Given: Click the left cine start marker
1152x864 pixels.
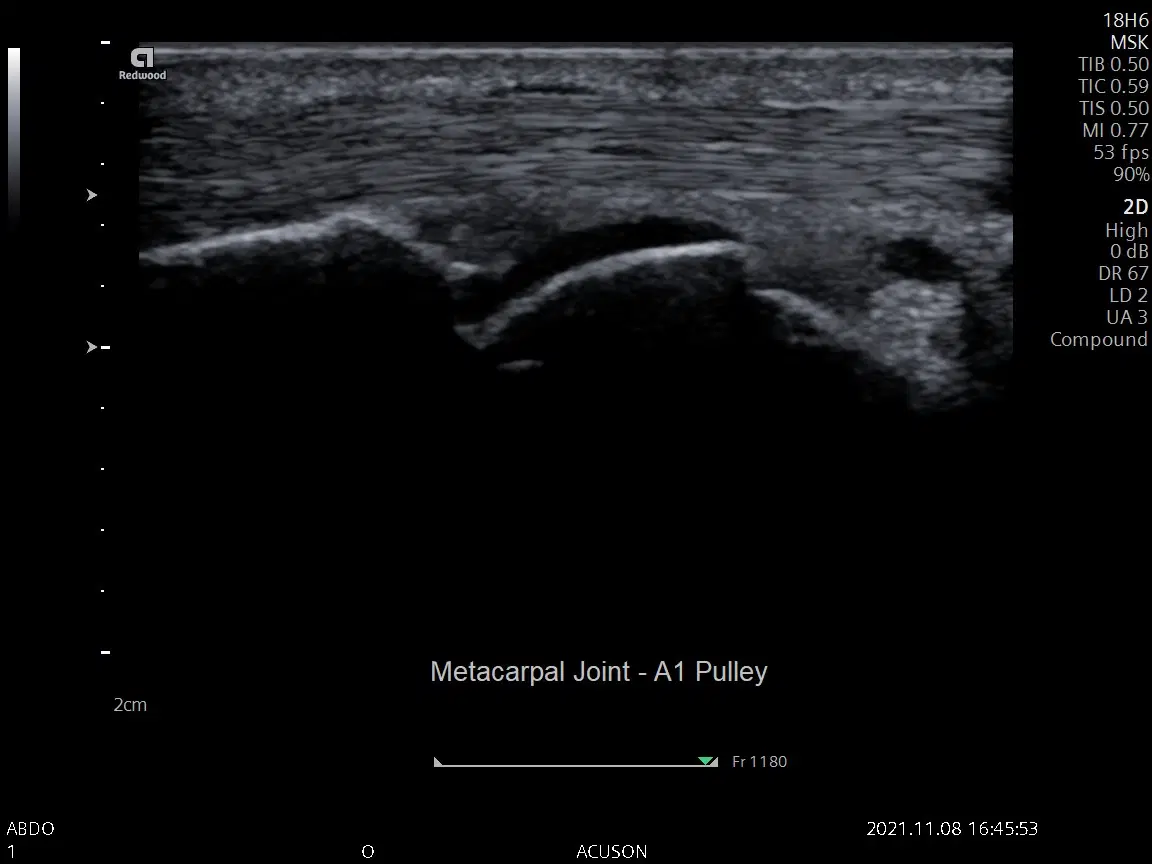Looking at the screenshot, I should click(438, 762).
